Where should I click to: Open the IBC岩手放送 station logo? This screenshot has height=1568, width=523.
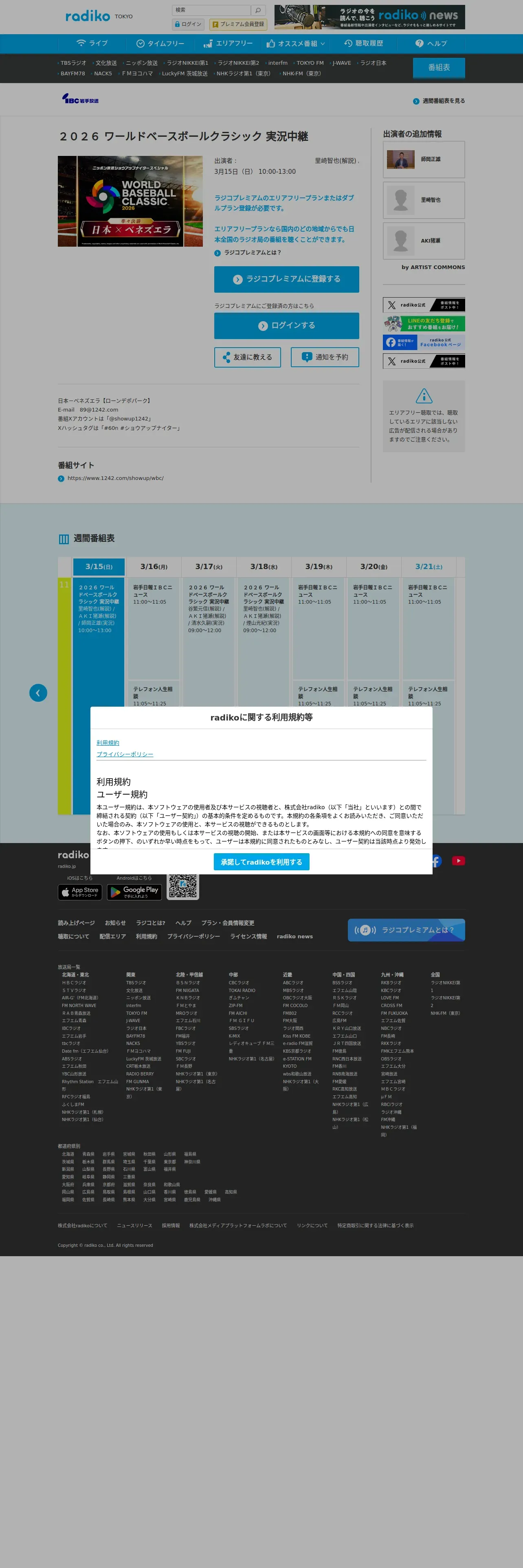pyautogui.click(x=80, y=99)
